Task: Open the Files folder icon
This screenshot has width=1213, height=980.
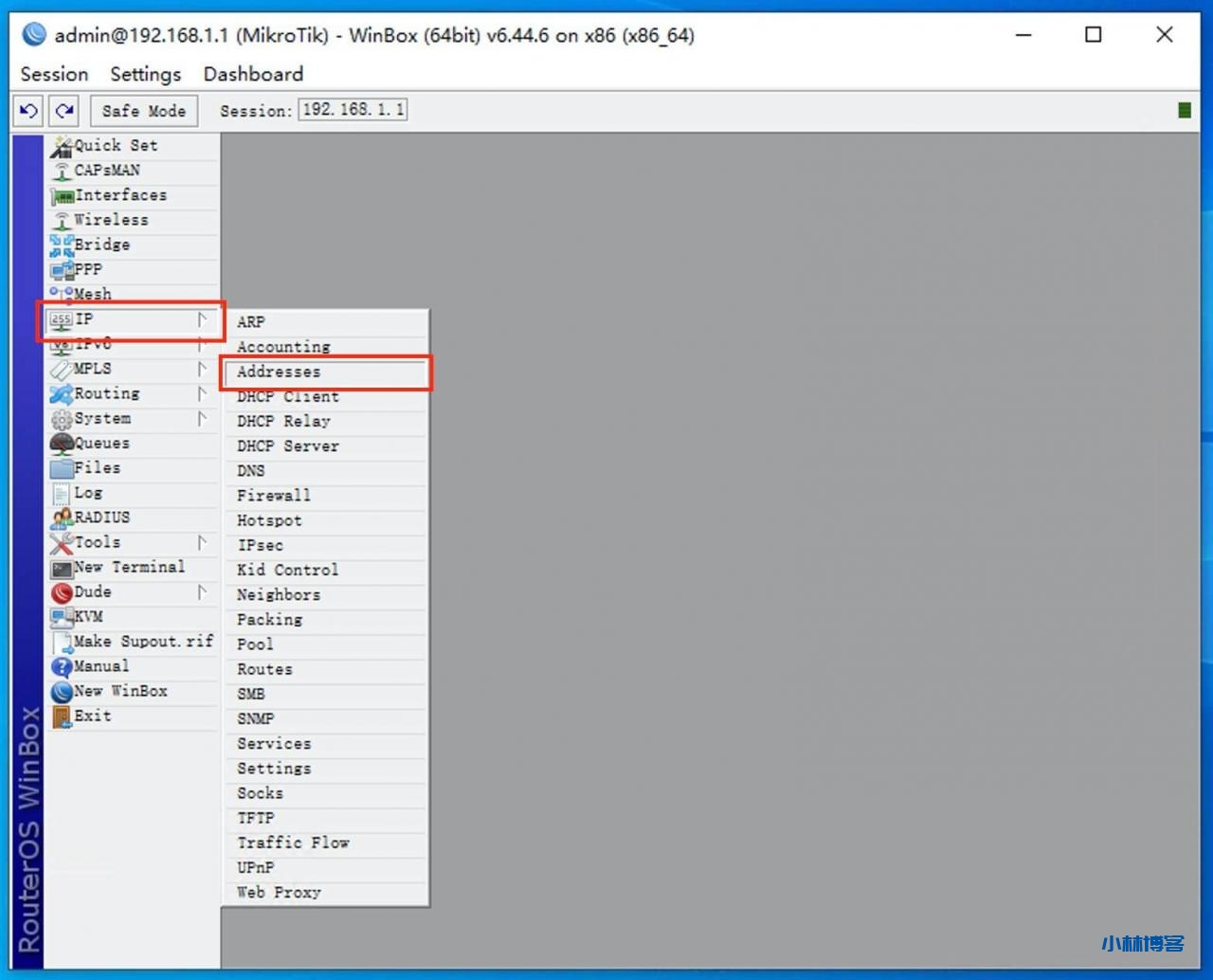Action: pos(62,468)
